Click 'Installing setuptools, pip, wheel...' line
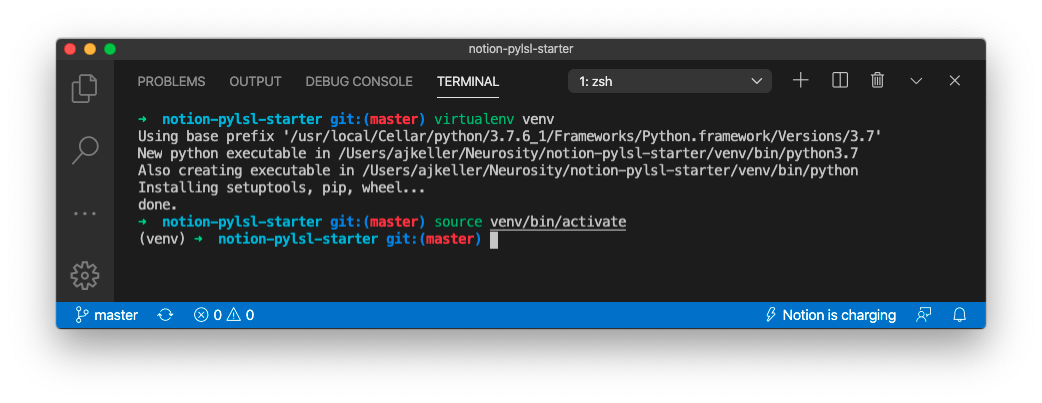 pyautogui.click(x=281, y=188)
